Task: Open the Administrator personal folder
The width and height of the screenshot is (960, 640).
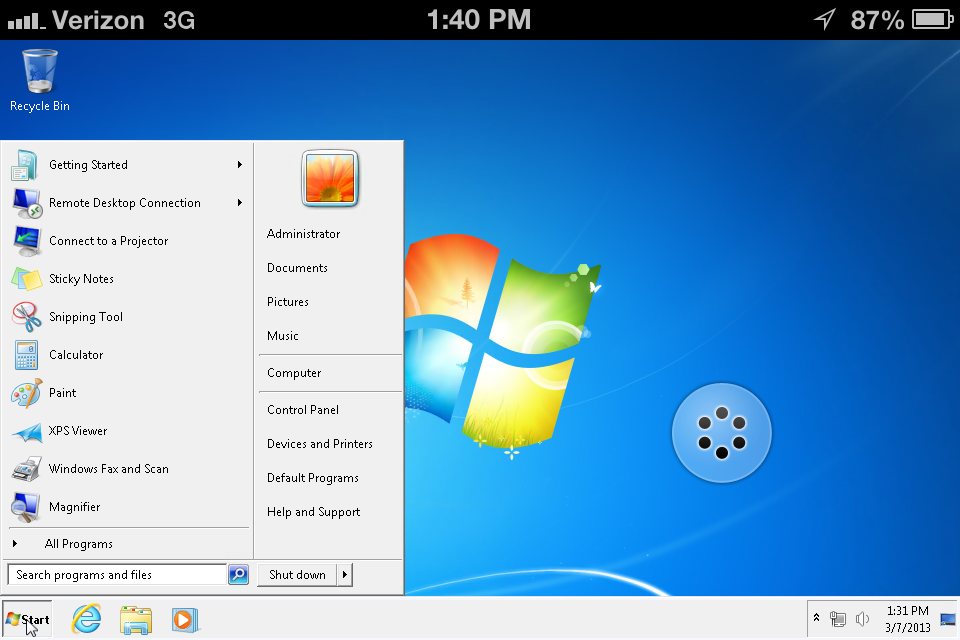Action: (304, 233)
